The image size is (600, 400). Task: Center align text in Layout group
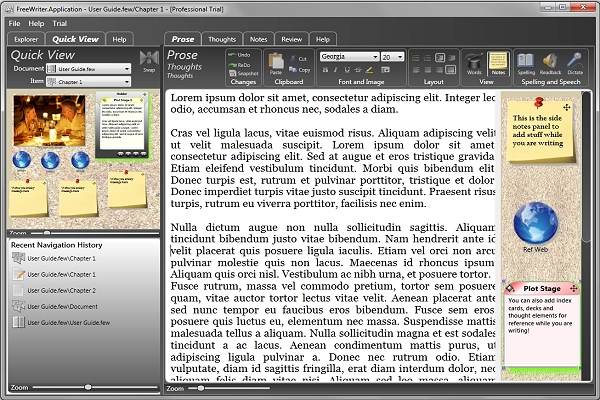pyautogui.click(x=427, y=70)
